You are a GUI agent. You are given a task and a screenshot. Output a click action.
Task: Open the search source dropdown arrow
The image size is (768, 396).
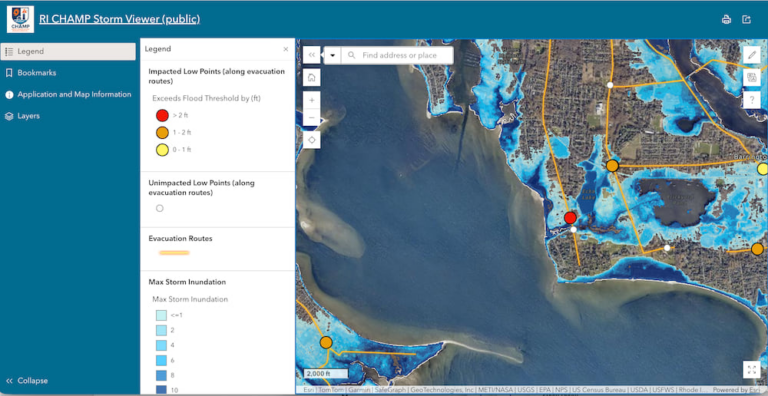click(333, 55)
